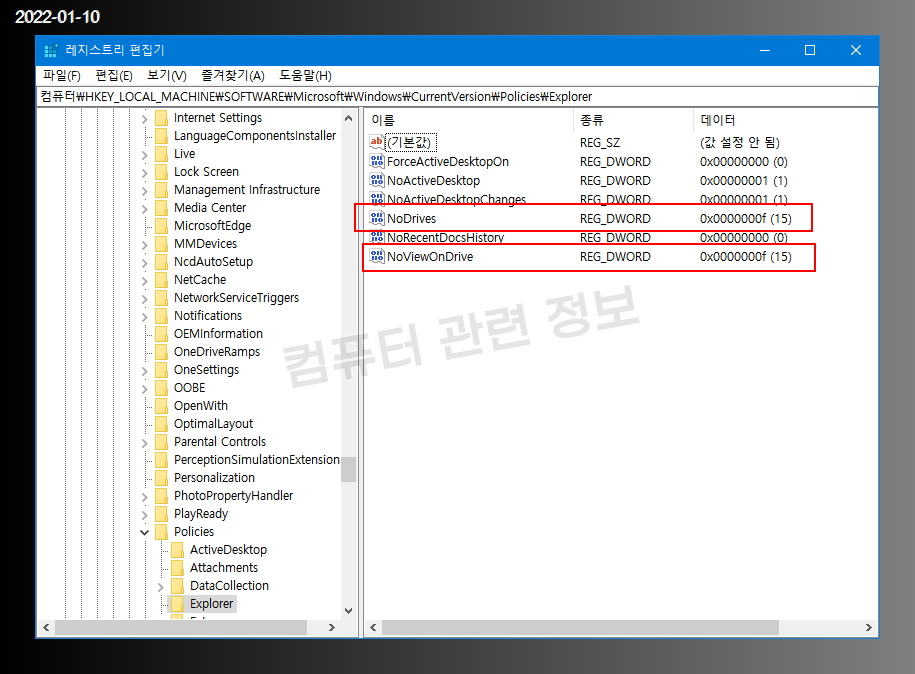Click the MMDevices folder icon
Screen dimensions: 915x674
162,244
